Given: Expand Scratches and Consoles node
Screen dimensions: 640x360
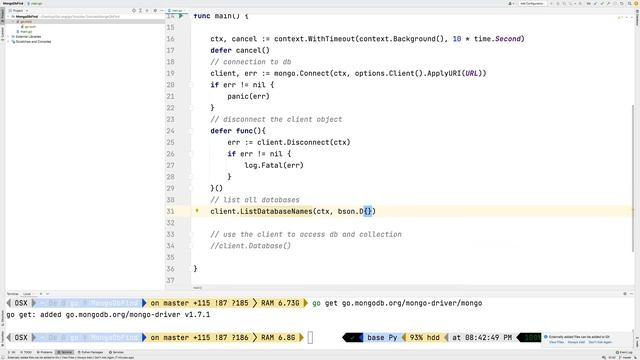Looking at the screenshot, I should [9, 42].
